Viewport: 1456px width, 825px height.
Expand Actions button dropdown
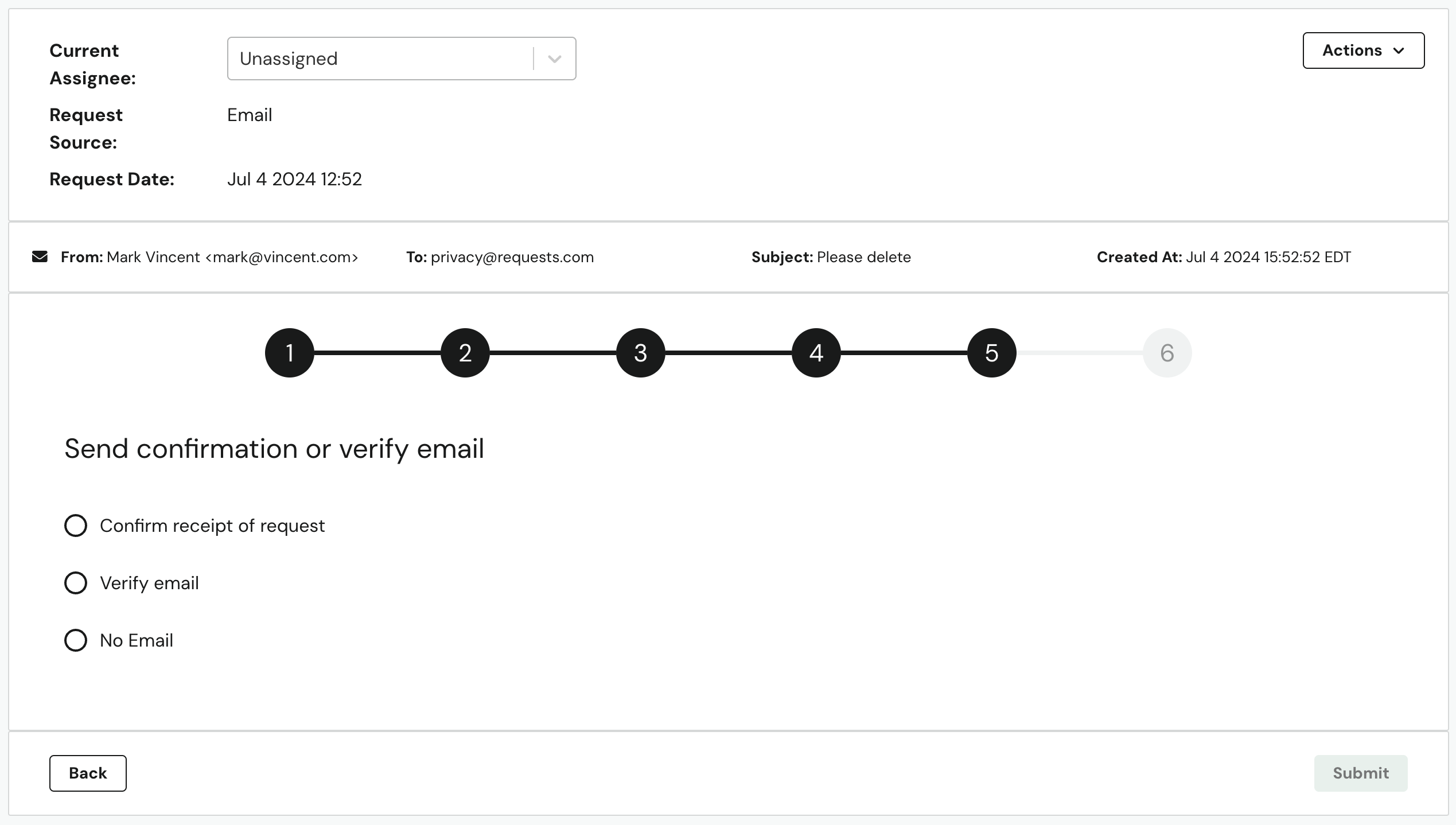pyautogui.click(x=1363, y=50)
